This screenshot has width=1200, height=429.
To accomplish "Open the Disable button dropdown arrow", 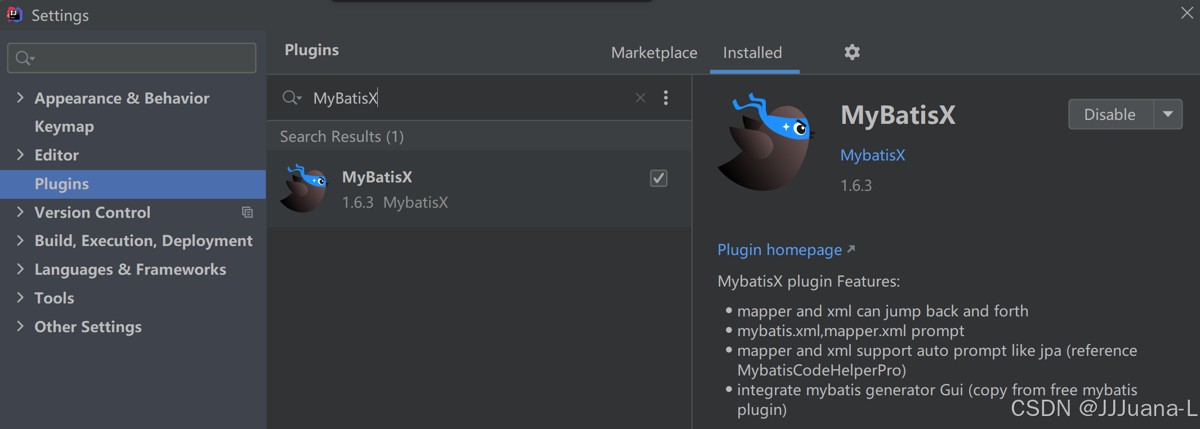I will click(1168, 114).
